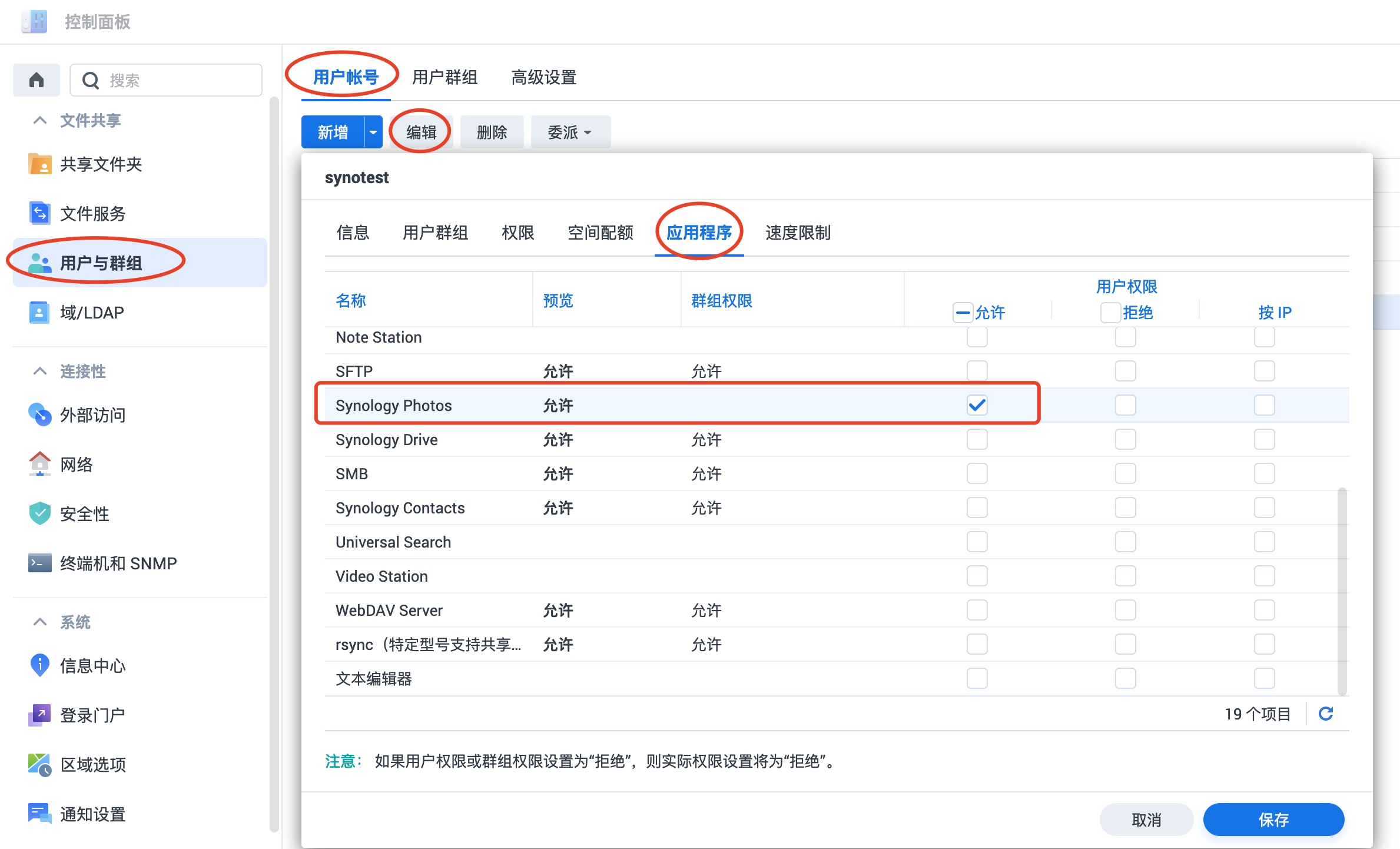The image size is (1400, 849).
Task: Open 终端机和 SNMP terminal icon
Action: coord(40,563)
